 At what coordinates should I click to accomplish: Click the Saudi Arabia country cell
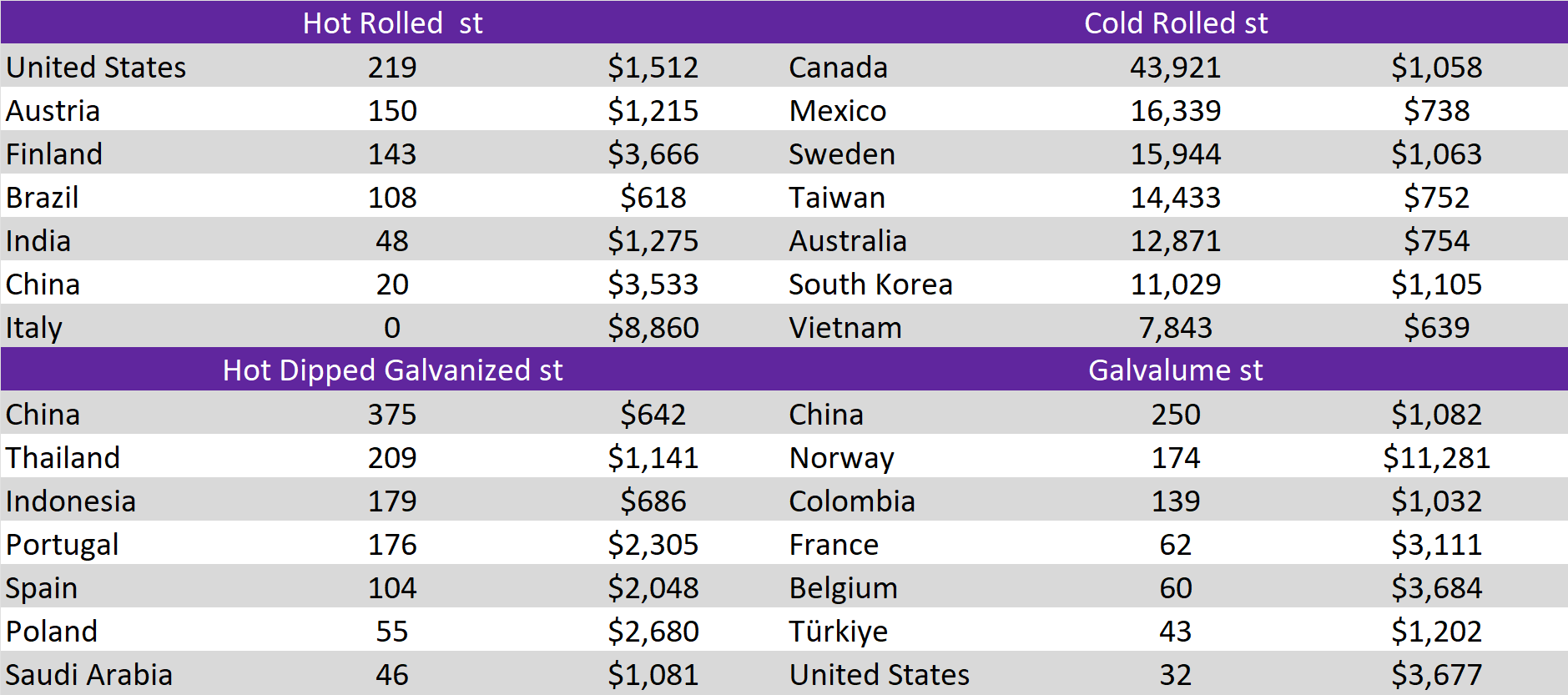tap(89, 674)
